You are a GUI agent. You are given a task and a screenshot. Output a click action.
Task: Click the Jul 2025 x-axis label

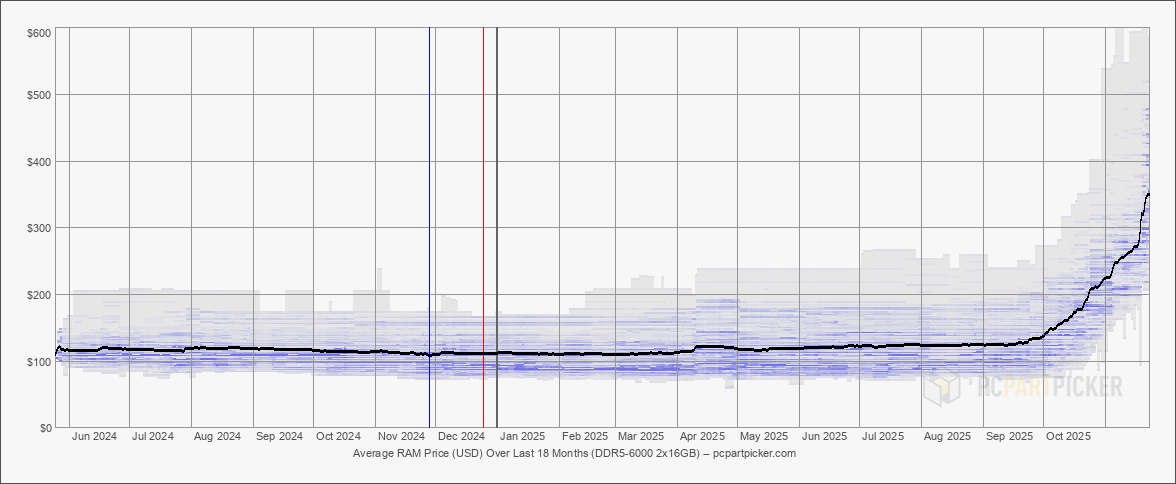(x=883, y=436)
